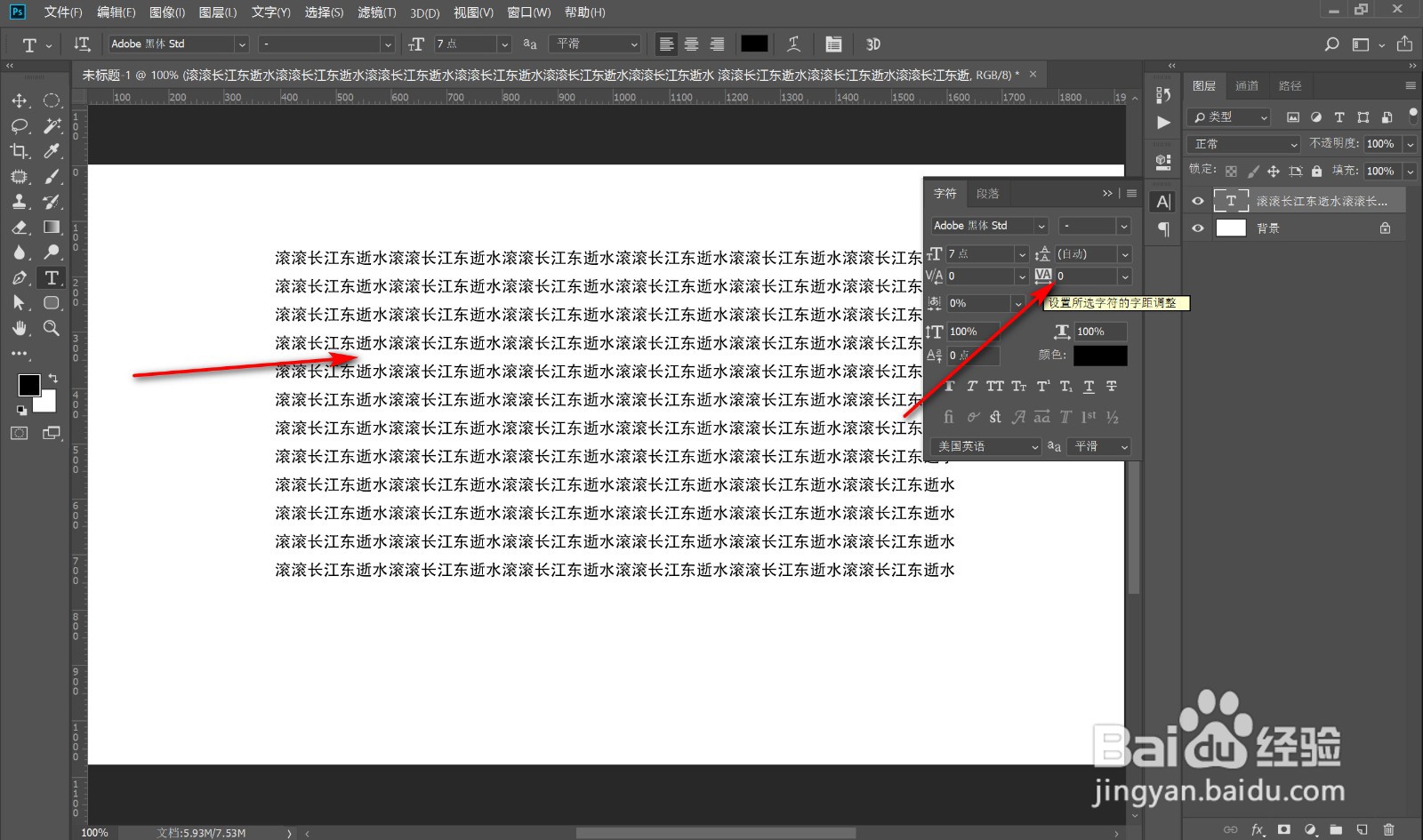Toggle Underline in the Character panel
1423x840 pixels.
(x=1089, y=386)
